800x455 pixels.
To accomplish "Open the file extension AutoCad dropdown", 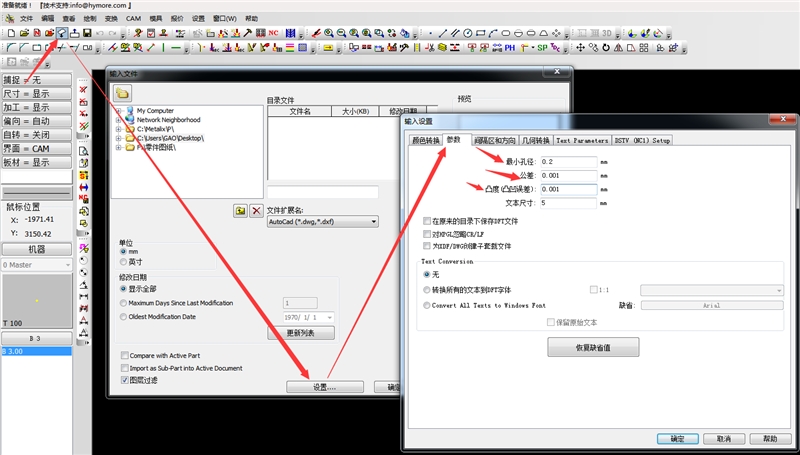I will coord(373,221).
